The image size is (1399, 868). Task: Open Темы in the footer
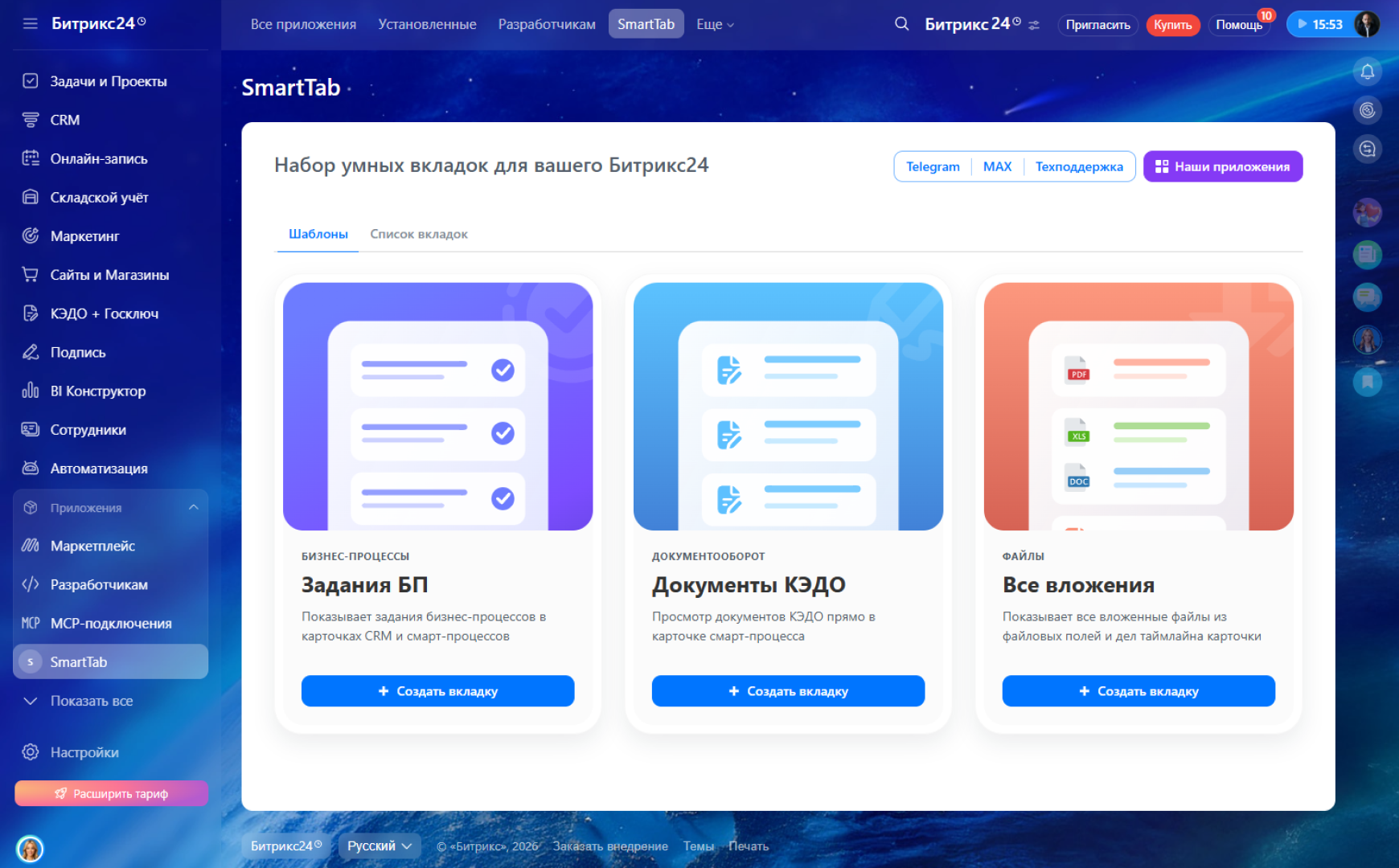[x=699, y=845]
